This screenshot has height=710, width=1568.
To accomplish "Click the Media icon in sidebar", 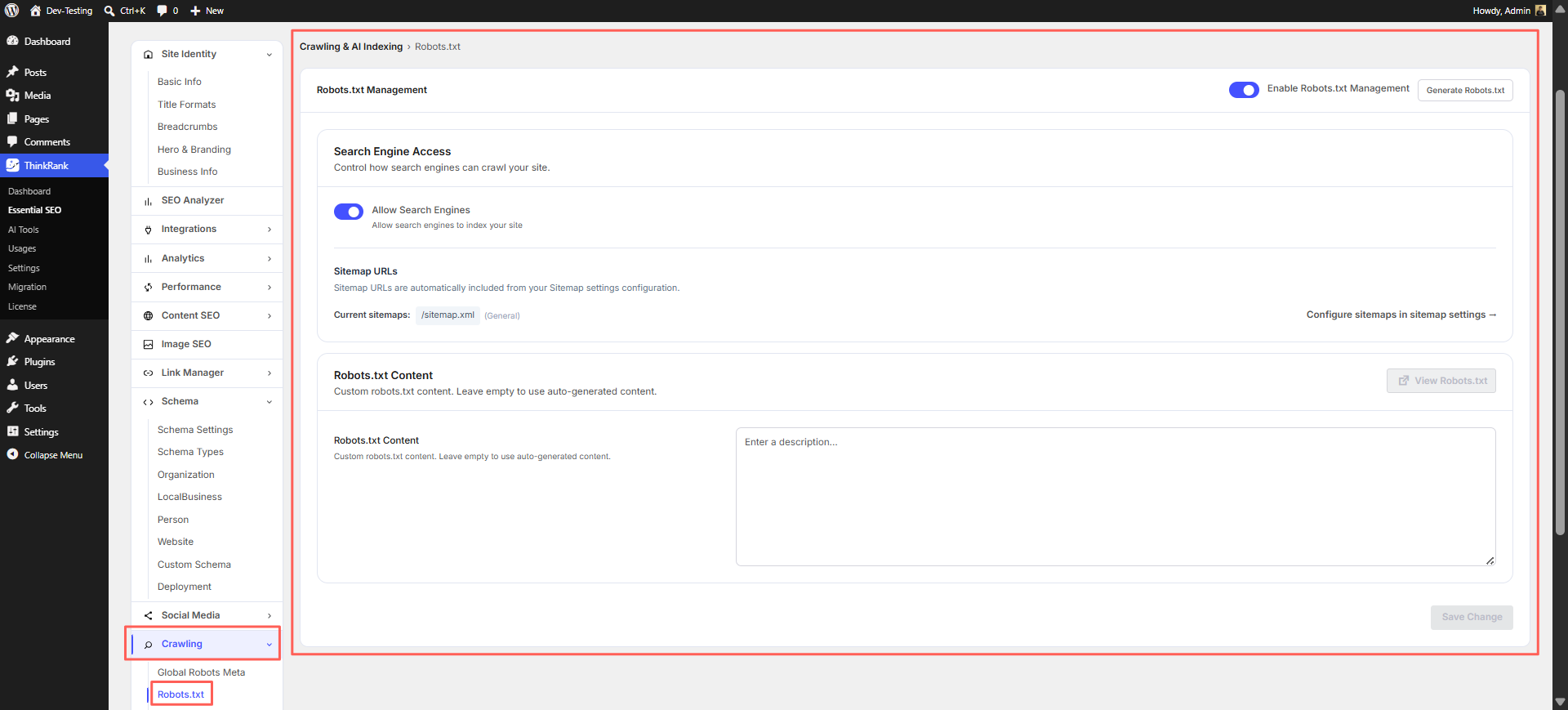I will click(12, 96).
